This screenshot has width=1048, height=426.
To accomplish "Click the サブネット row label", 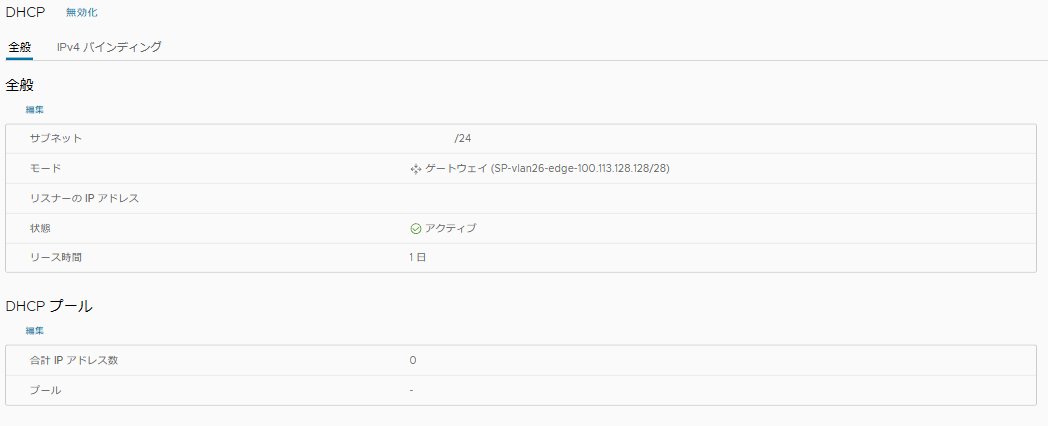I will point(56,139).
